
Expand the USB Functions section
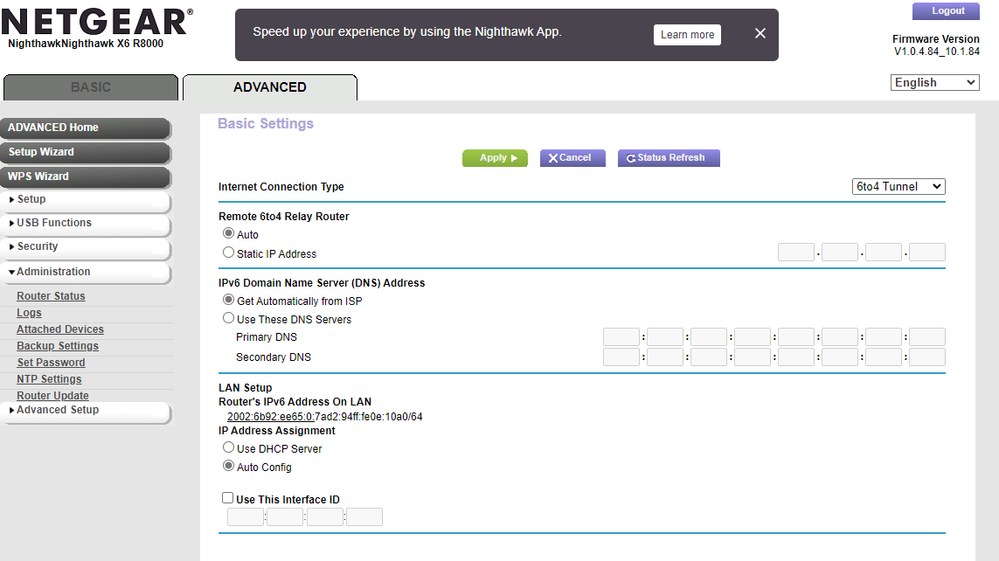point(85,223)
